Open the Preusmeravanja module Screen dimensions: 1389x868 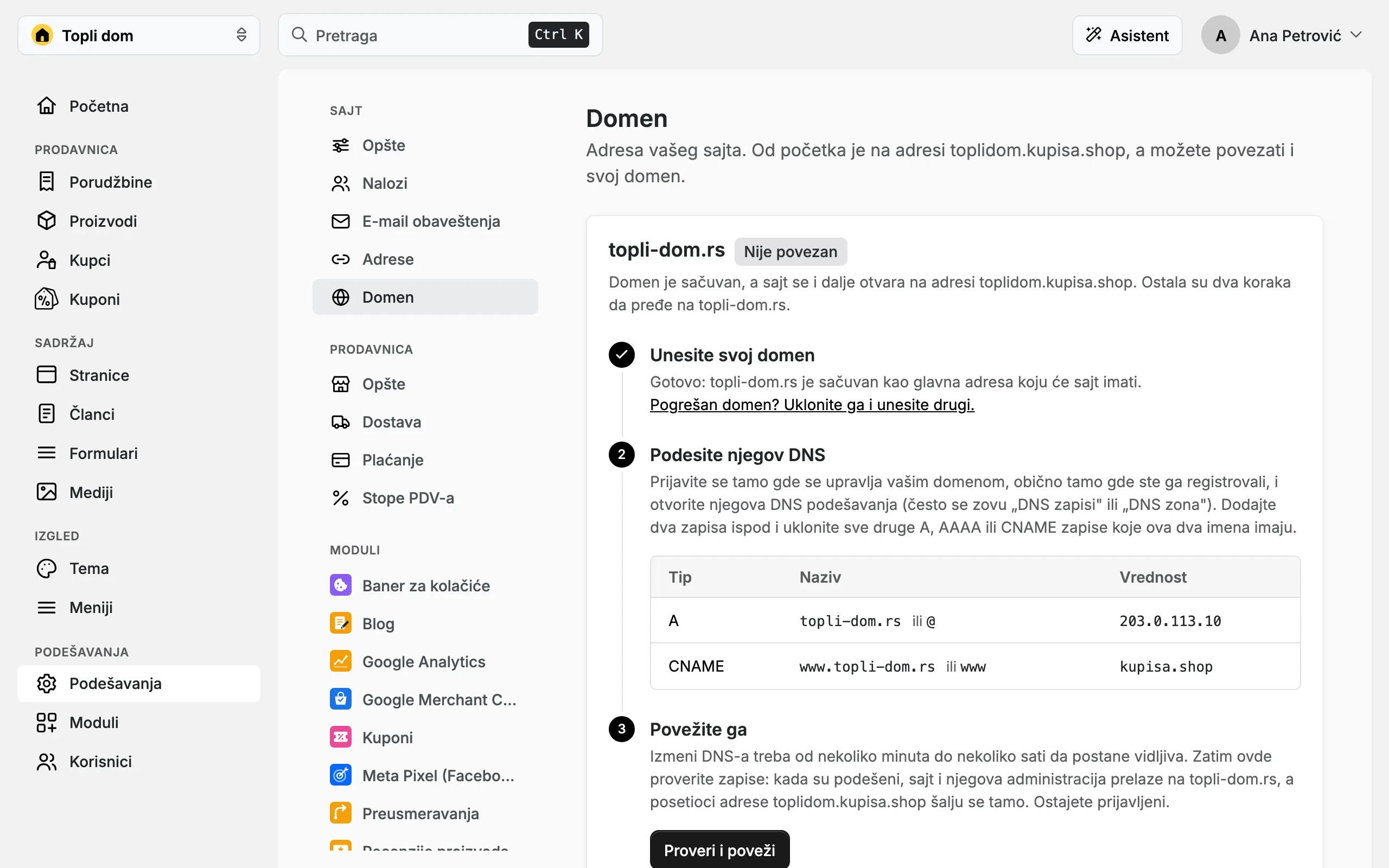click(425, 813)
